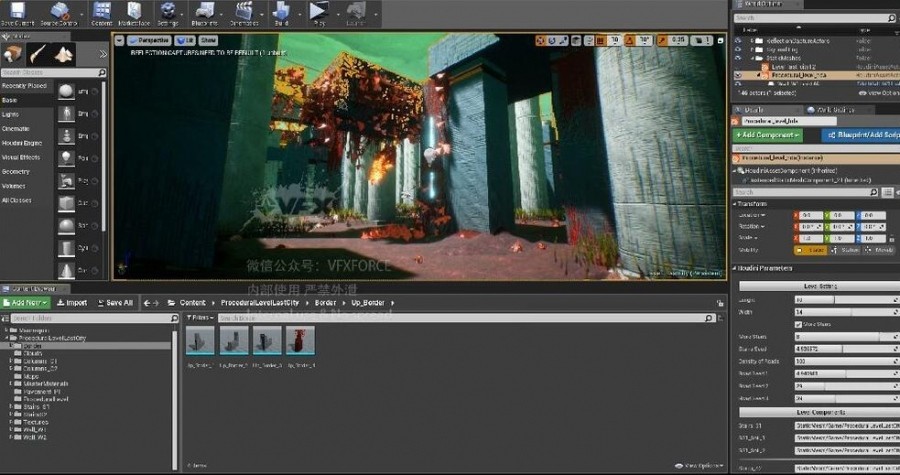Viewport: 900px width, 475px height.
Task: Select the translate transform tool in viewport
Action: (x=541, y=41)
